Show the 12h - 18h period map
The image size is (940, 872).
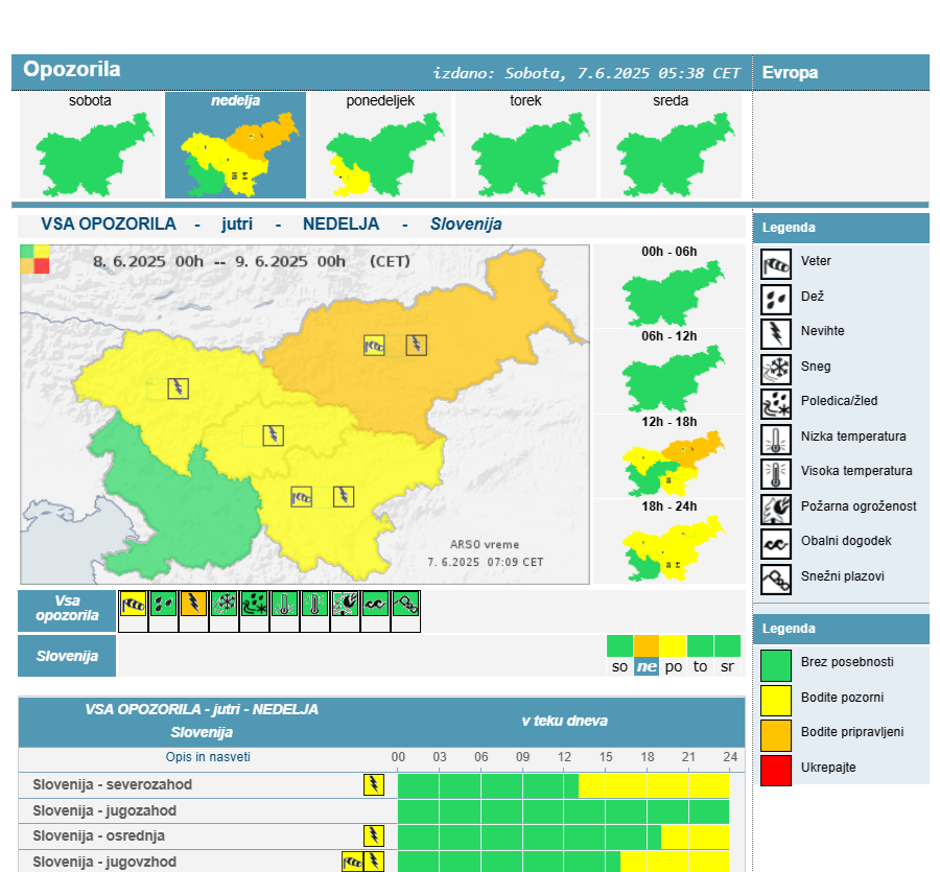tap(670, 457)
